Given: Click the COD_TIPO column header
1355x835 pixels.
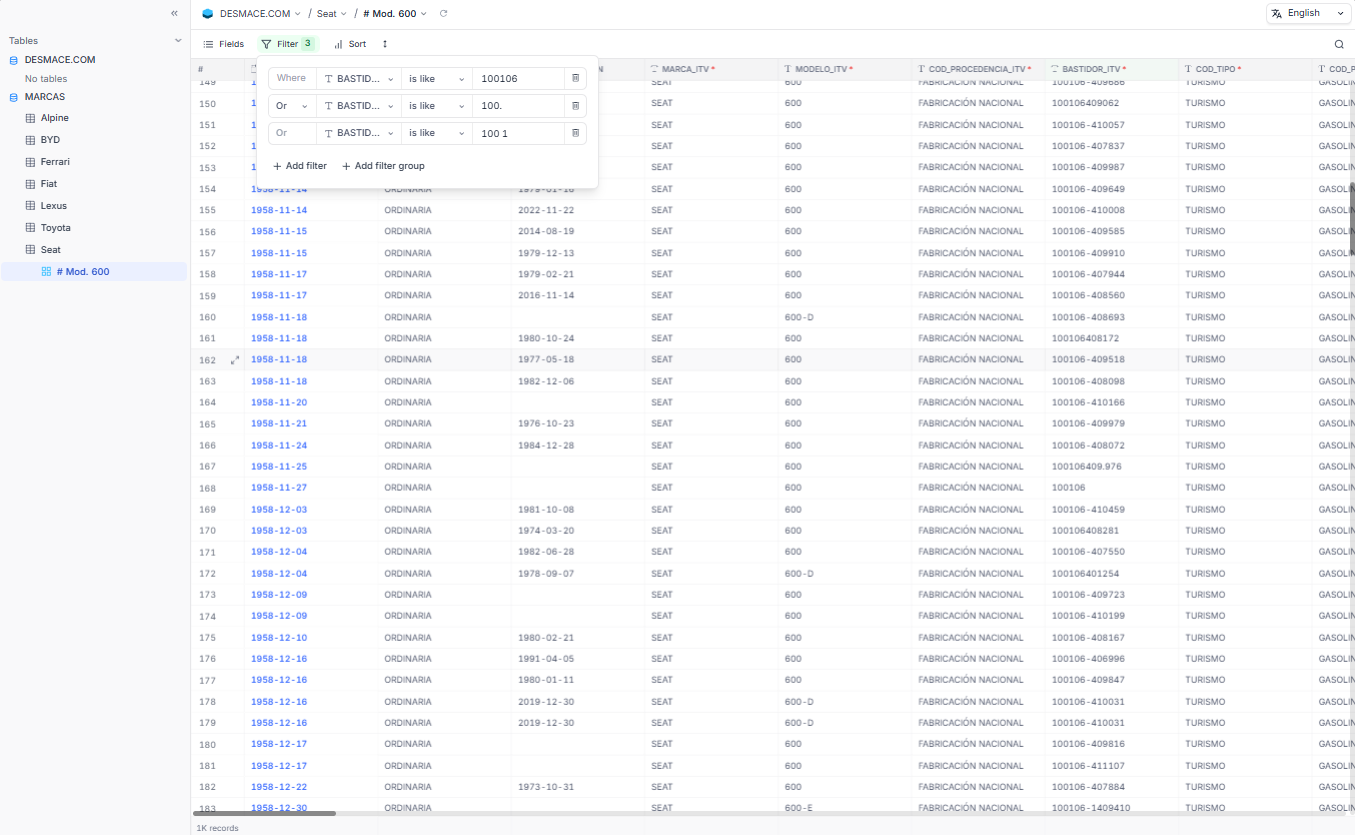Looking at the screenshot, I should point(1245,69).
